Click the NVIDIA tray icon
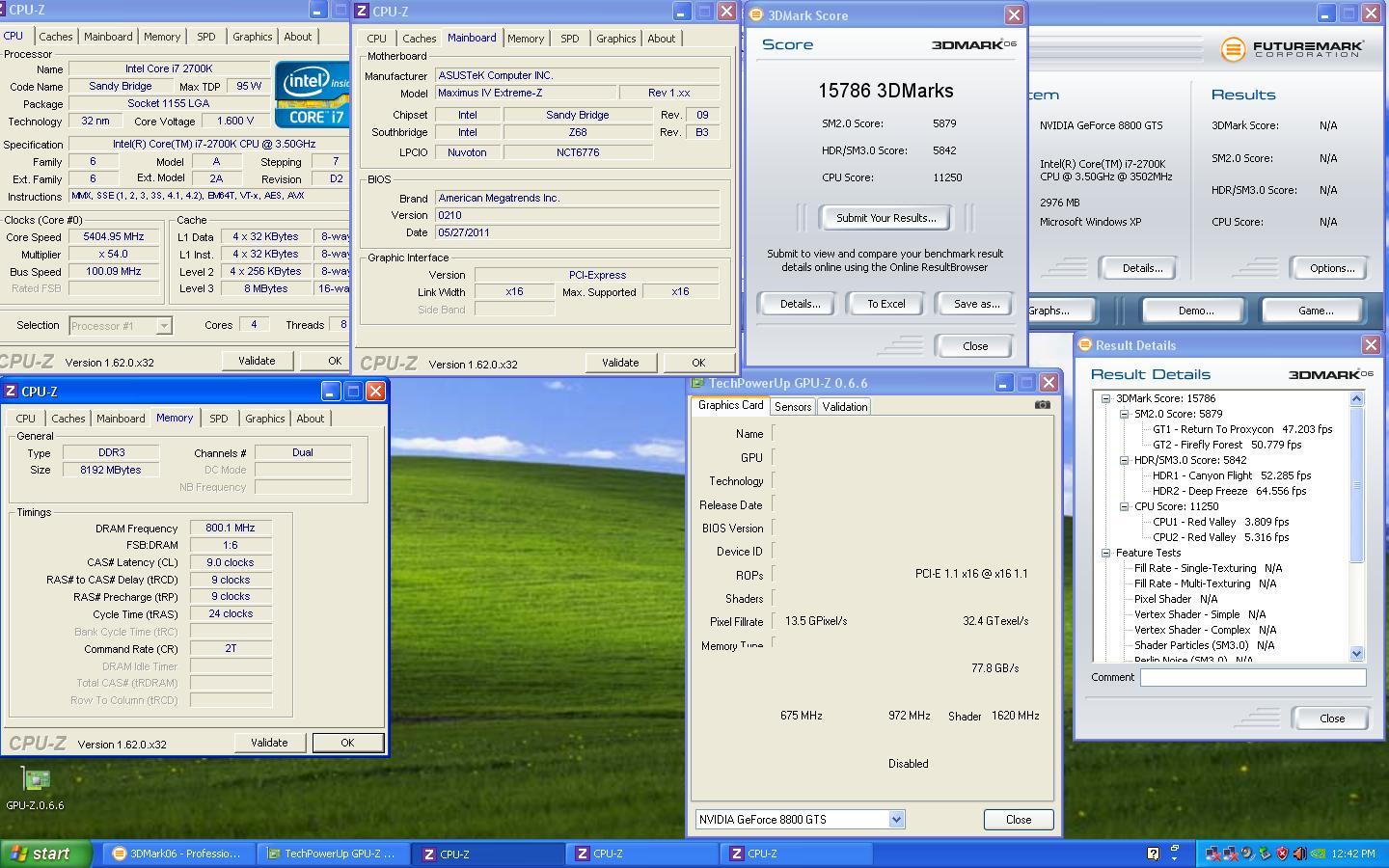This screenshot has width=1389, height=868. 1317,854
